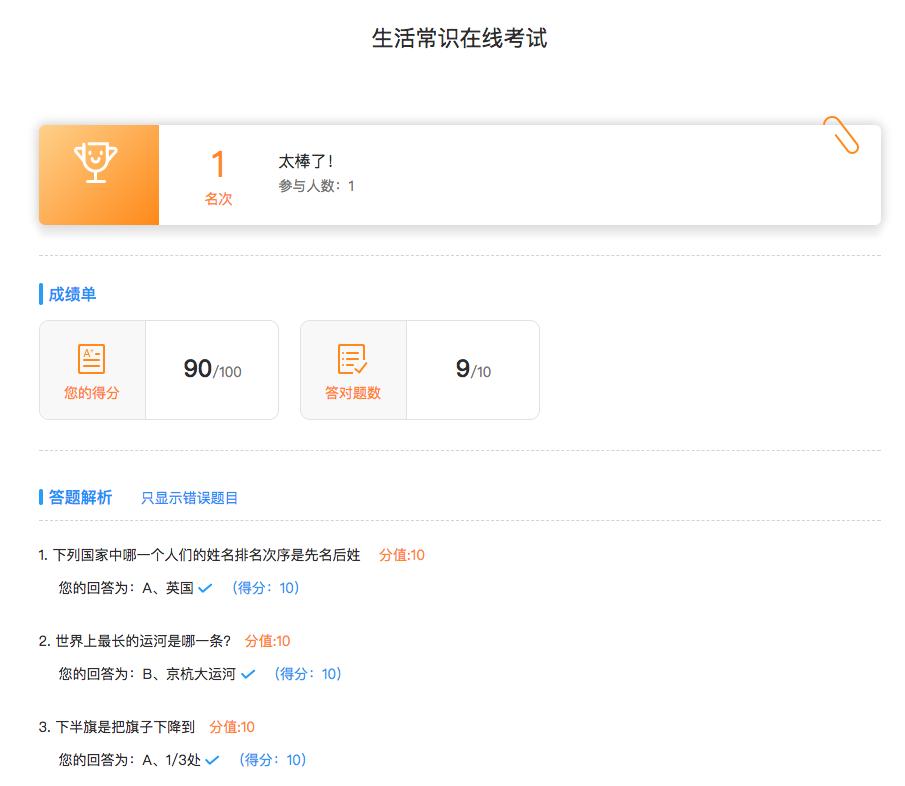The height and width of the screenshot is (786, 905).
Task: Click the 得分: 10 label of question 1
Action: pyautogui.click(x=265, y=588)
